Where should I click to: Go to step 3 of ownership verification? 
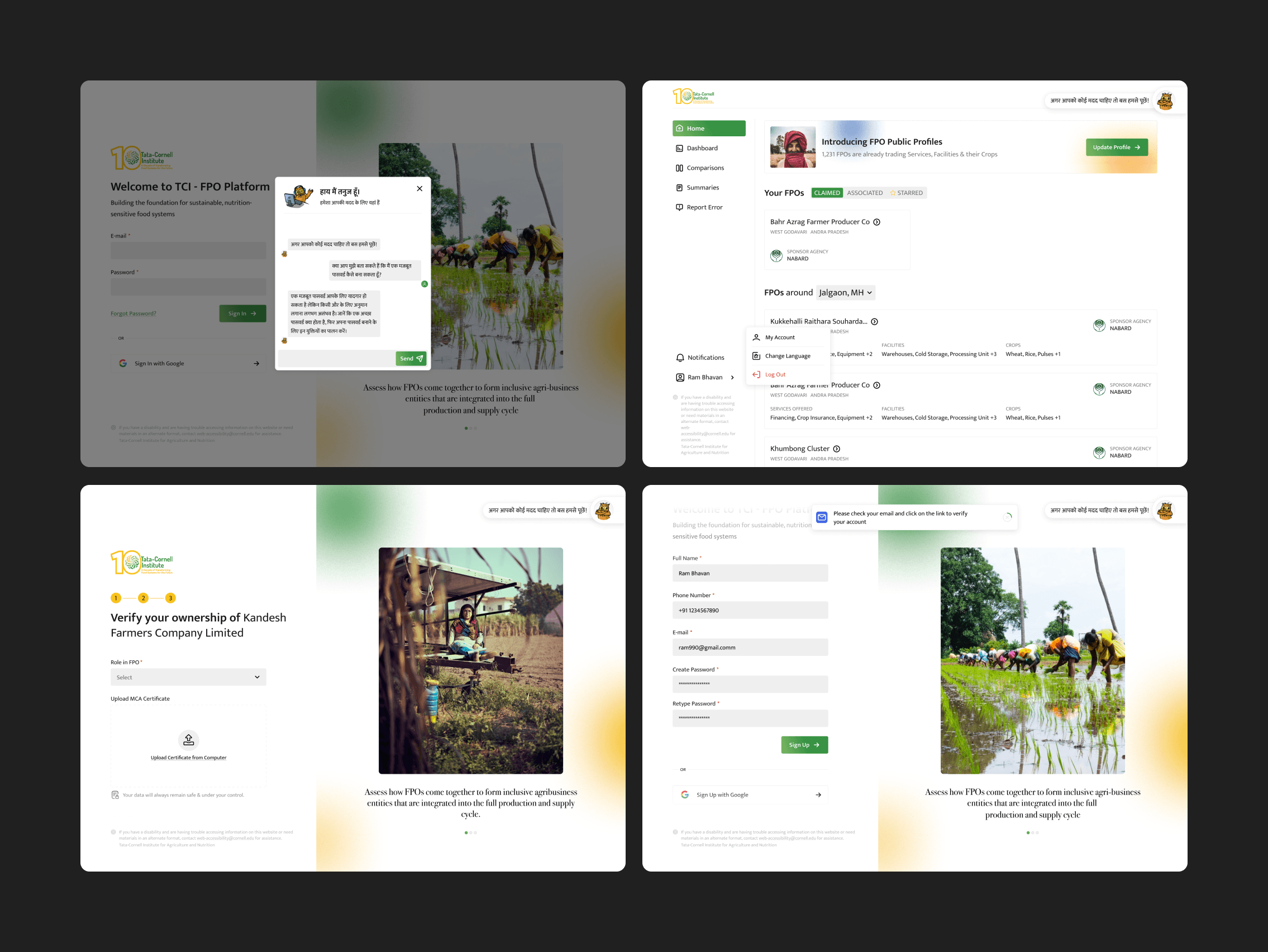click(x=170, y=598)
